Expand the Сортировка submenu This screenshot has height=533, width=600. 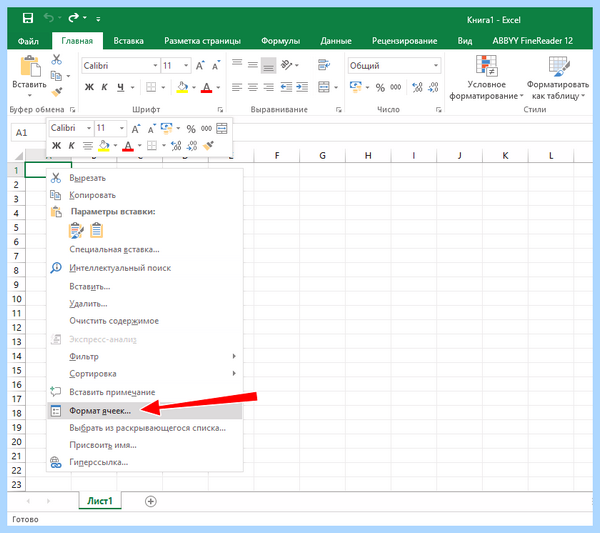point(145,373)
